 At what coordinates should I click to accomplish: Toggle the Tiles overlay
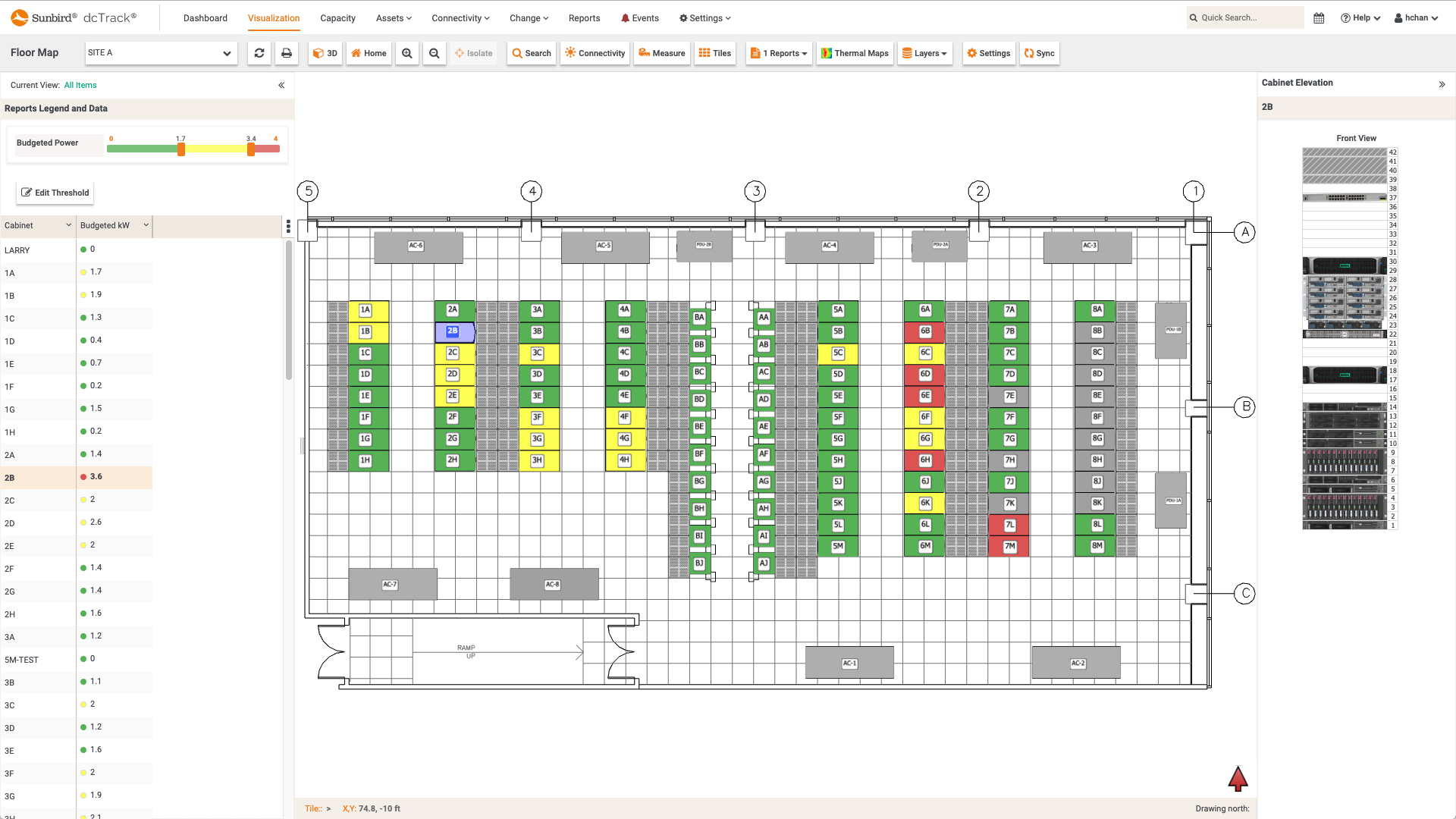(714, 53)
